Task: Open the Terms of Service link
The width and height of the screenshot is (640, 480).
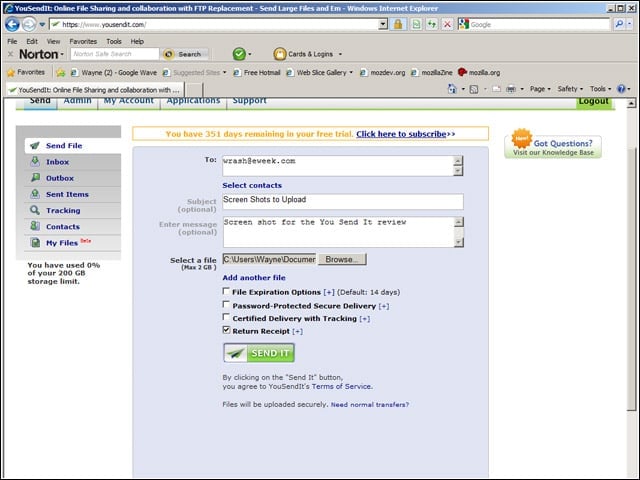Action: (341, 387)
